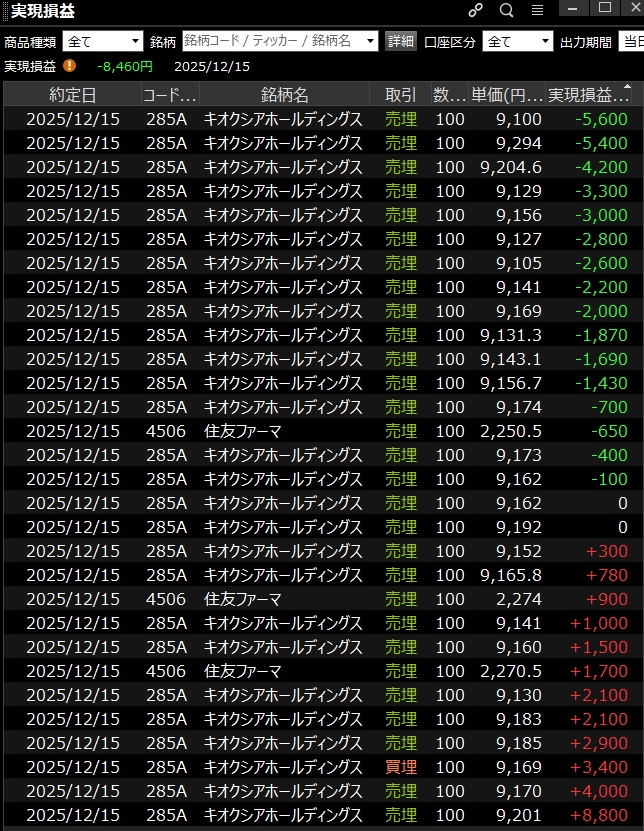Type in the 銘柄コード / ティッカー input field

(270, 42)
